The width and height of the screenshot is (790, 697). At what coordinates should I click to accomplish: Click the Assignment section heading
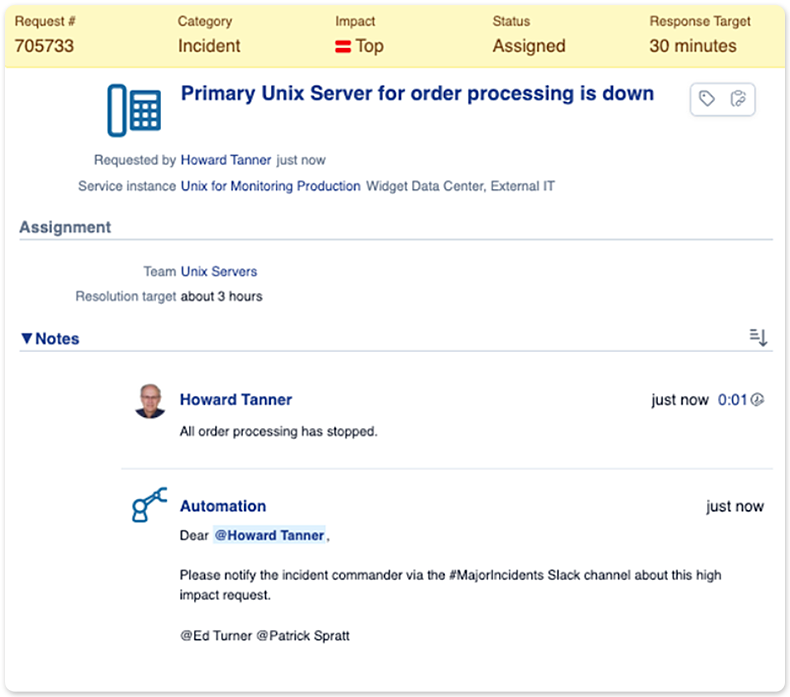[65, 227]
